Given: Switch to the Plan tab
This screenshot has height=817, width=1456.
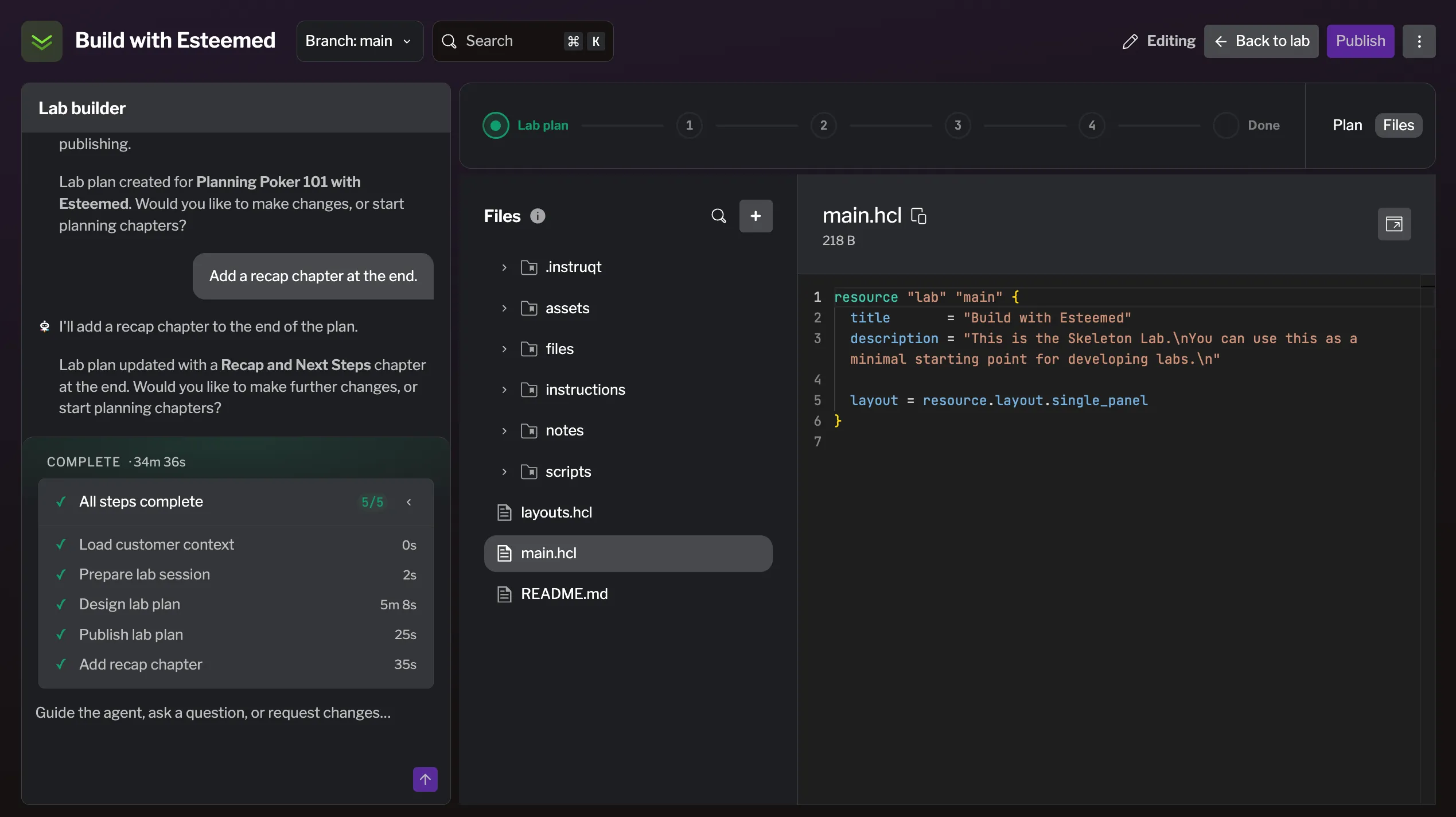Looking at the screenshot, I should coord(1347,125).
